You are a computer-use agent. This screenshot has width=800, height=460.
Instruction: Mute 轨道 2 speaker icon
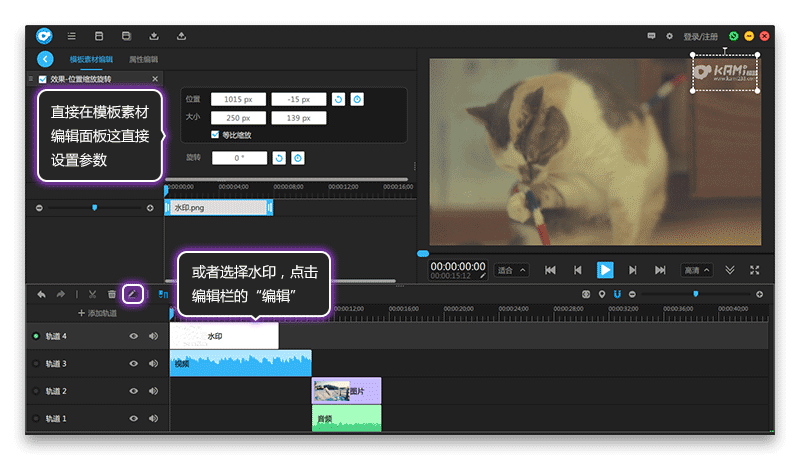point(154,391)
